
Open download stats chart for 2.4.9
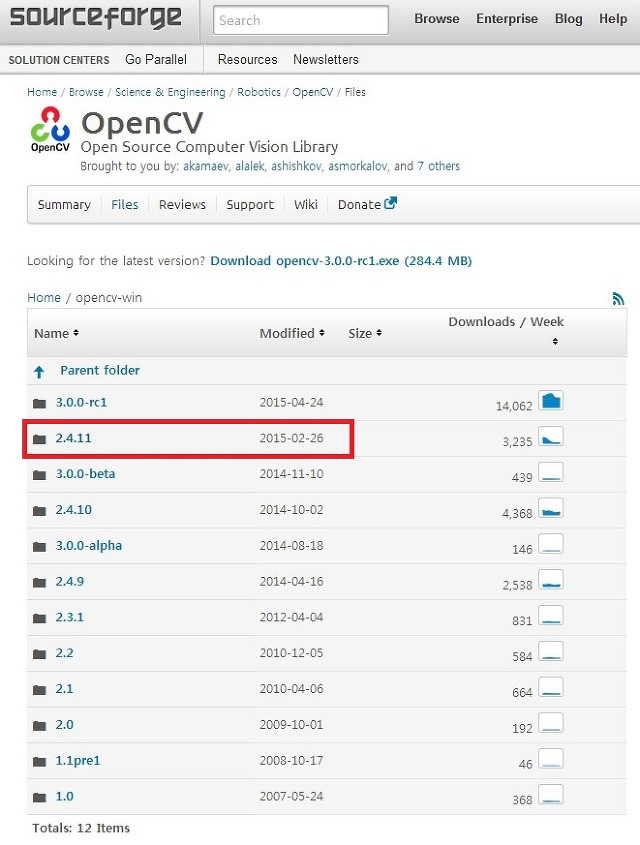point(551,580)
